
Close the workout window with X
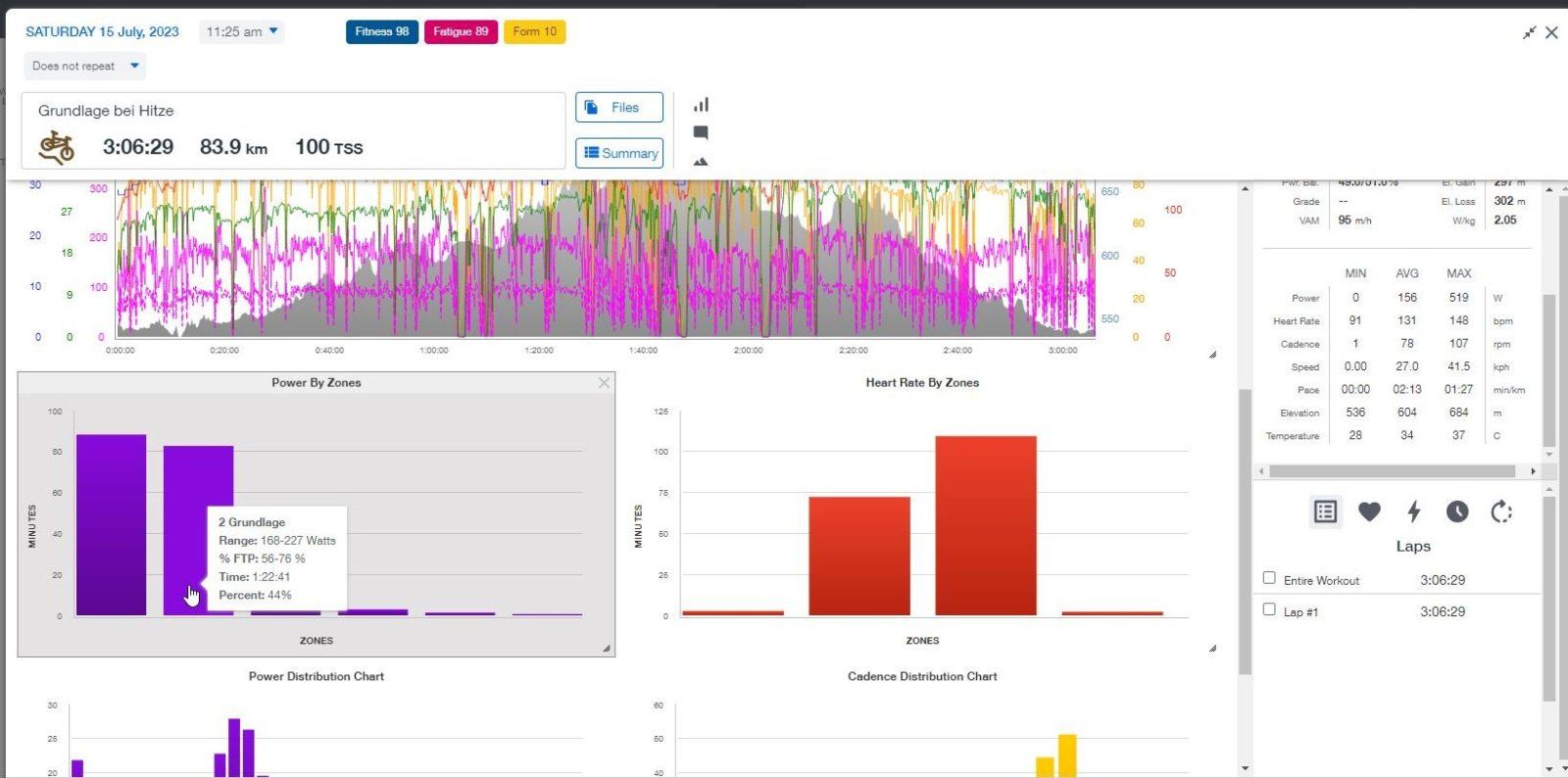[x=1551, y=32]
